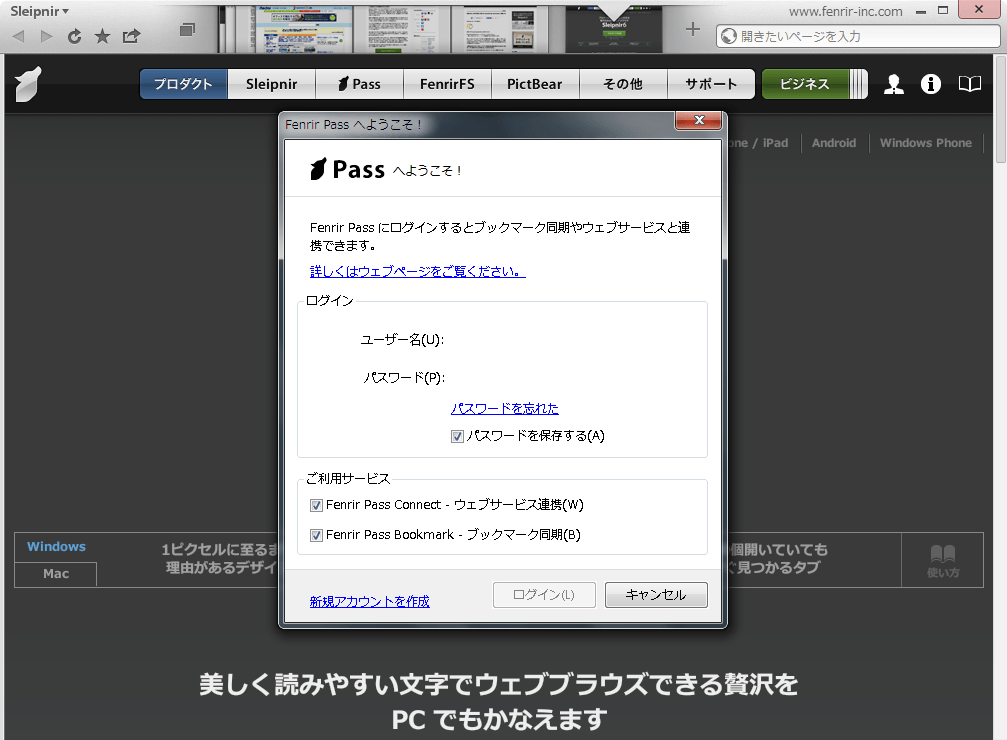Click the user account icon
This screenshot has height=740, width=1007.
893,84
